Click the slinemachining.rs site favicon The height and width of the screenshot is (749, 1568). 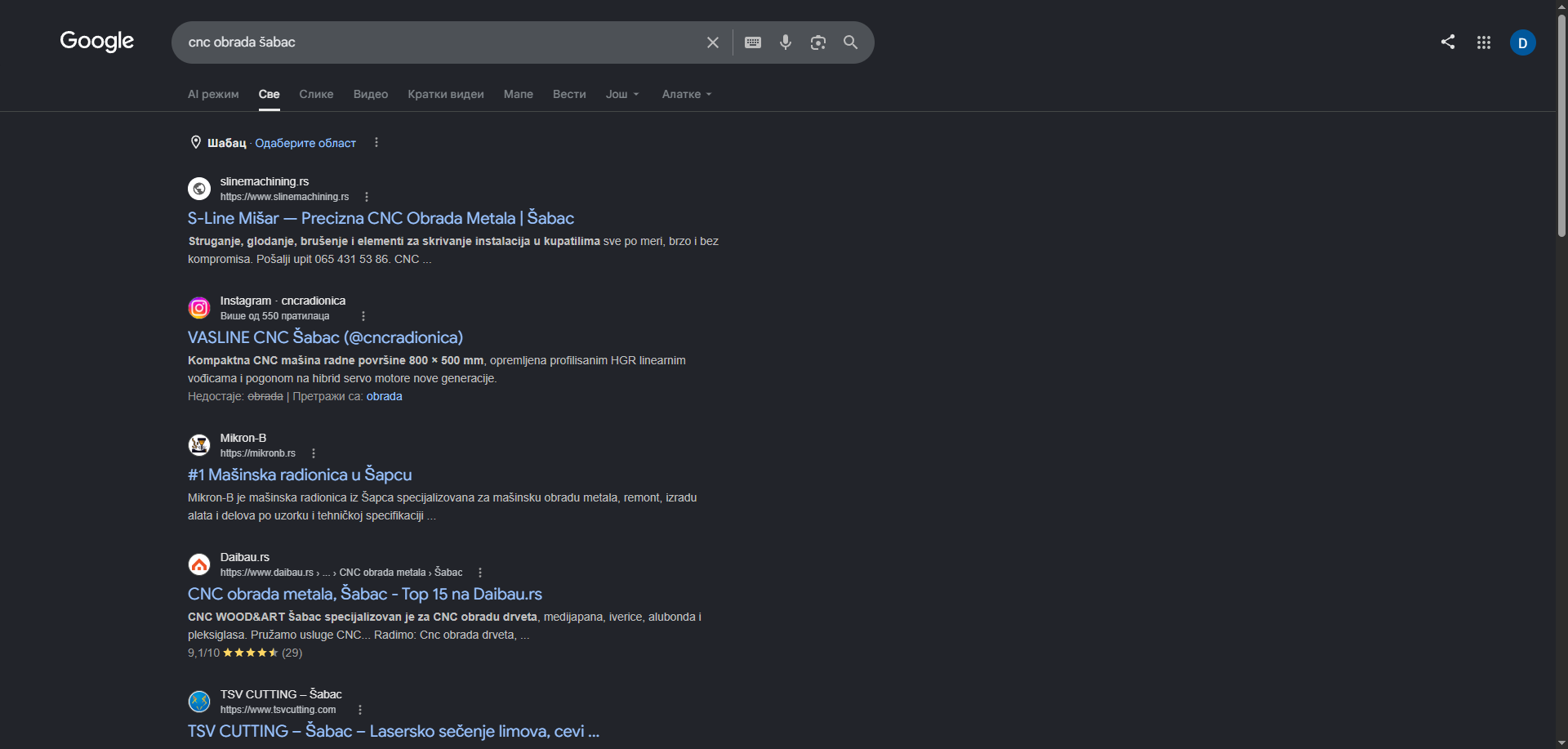(x=199, y=189)
